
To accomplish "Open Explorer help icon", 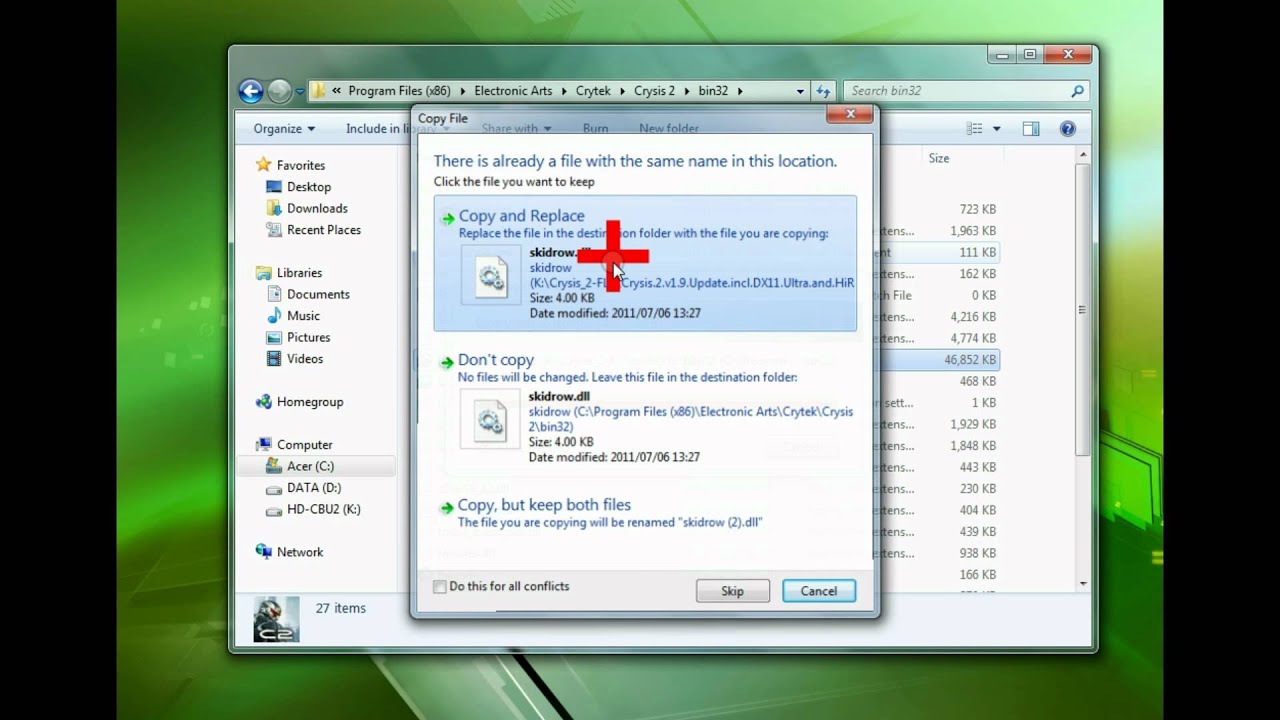I will (x=1067, y=128).
